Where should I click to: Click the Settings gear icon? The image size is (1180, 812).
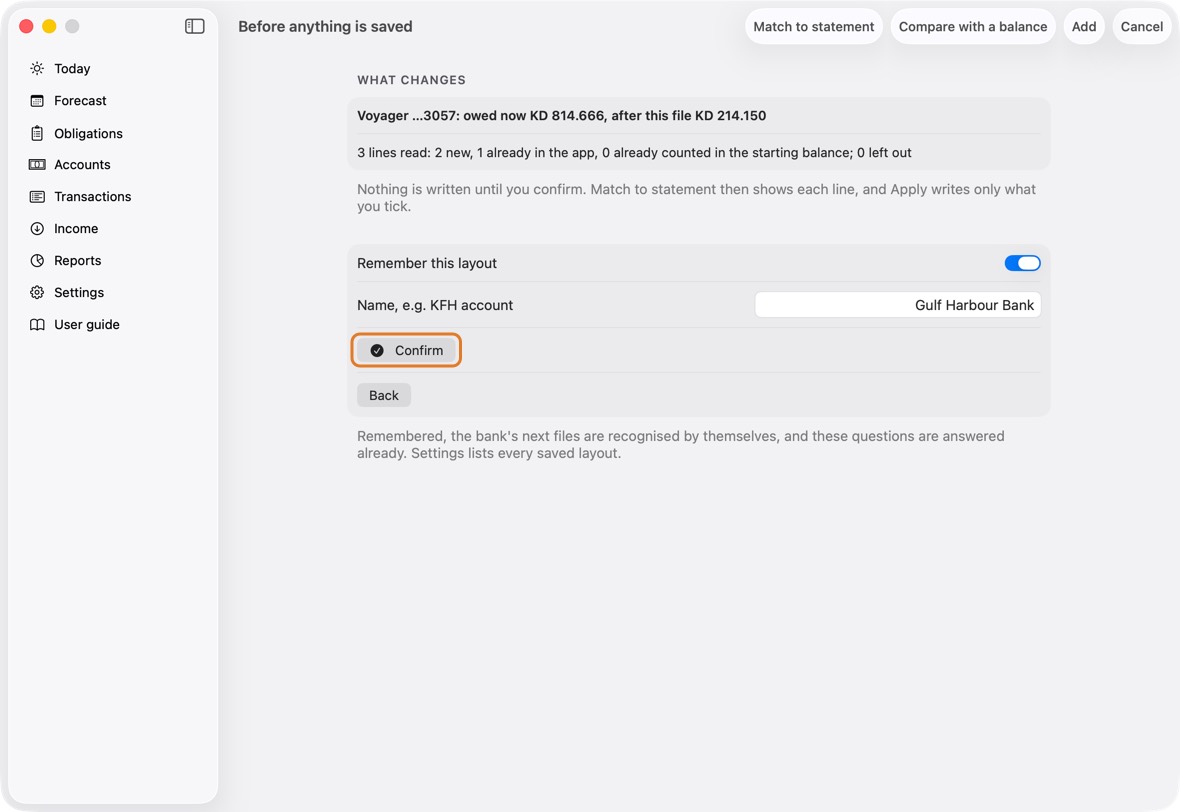(x=37, y=293)
